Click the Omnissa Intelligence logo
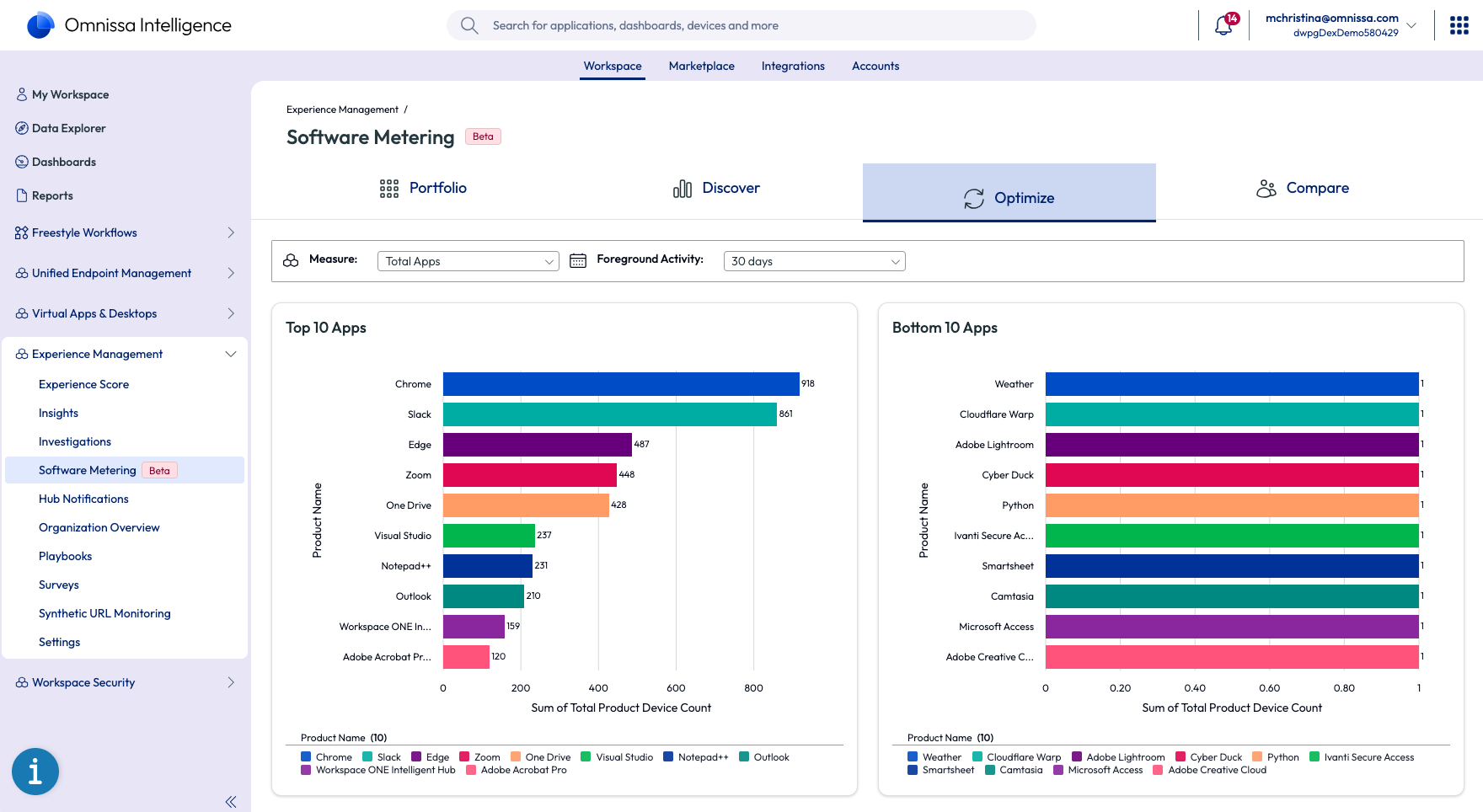 [x=40, y=25]
